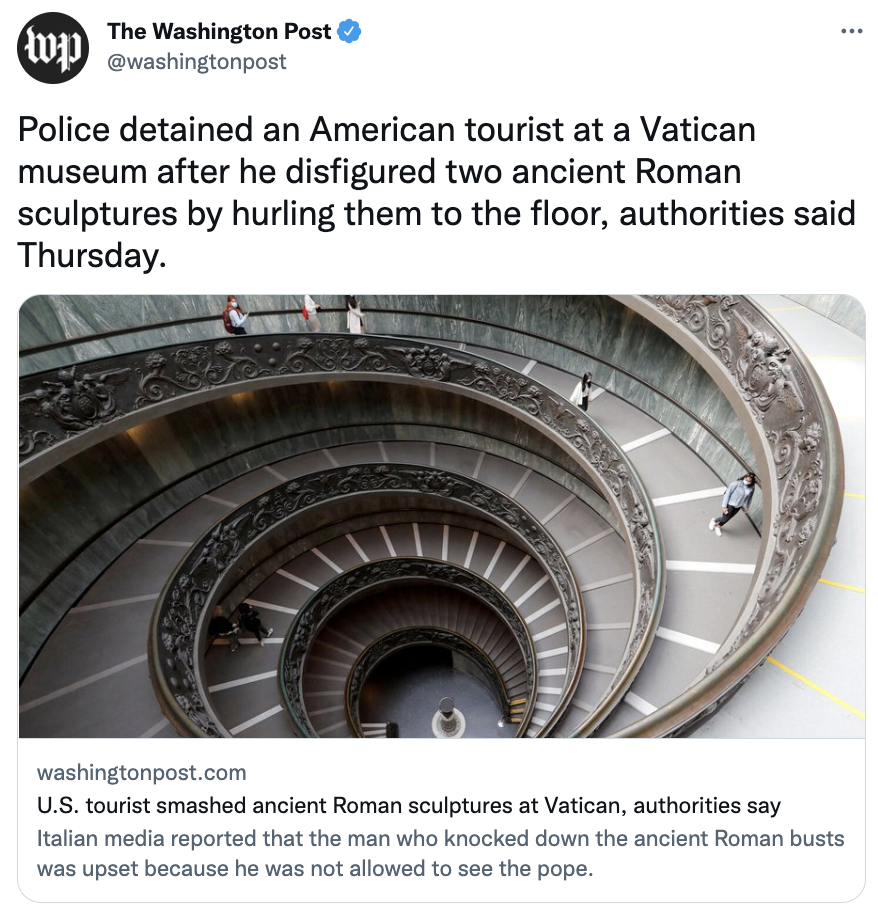Click the person in white on the middle ramp
Viewport: 878px width, 918px height.
[584, 391]
